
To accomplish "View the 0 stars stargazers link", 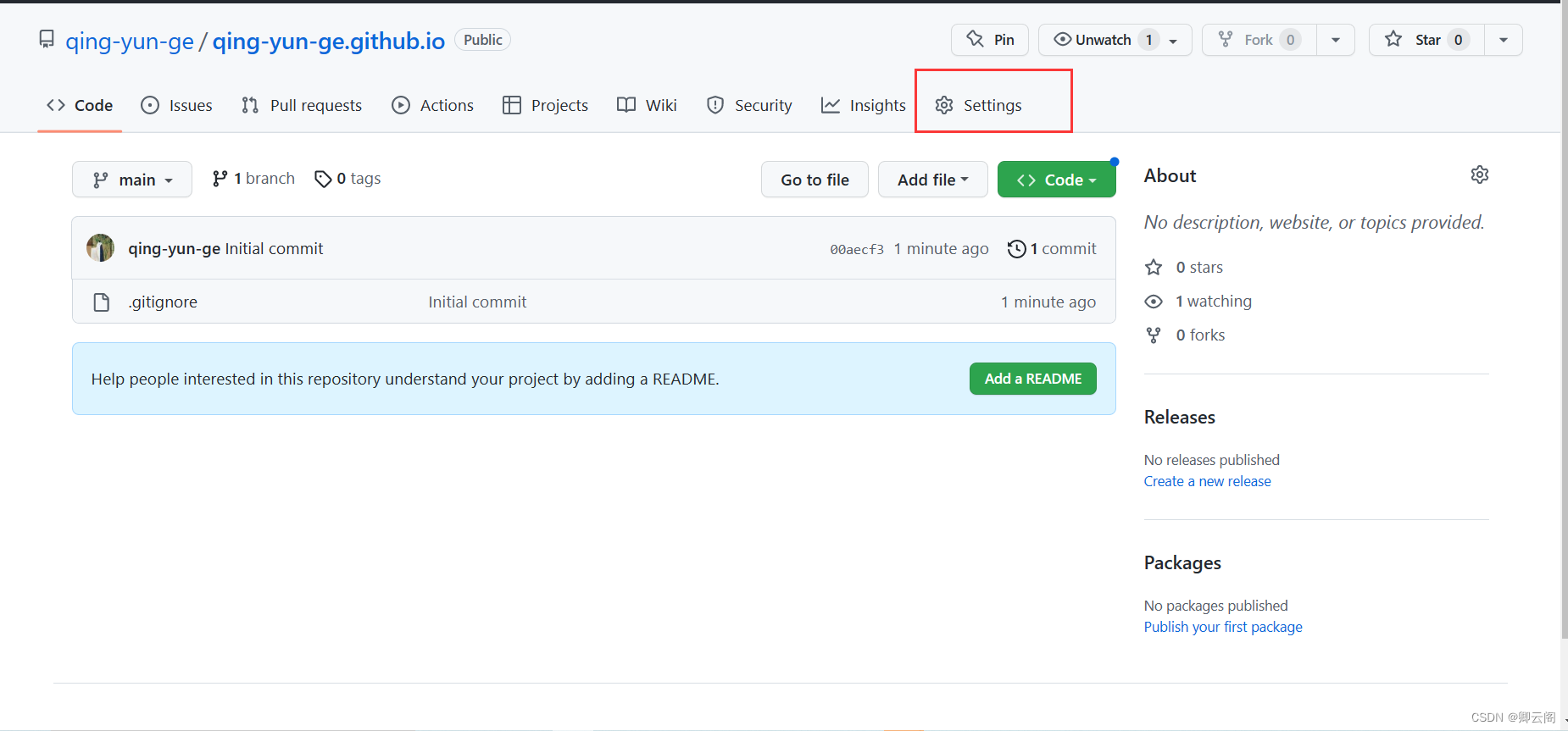I will tap(1184, 268).
